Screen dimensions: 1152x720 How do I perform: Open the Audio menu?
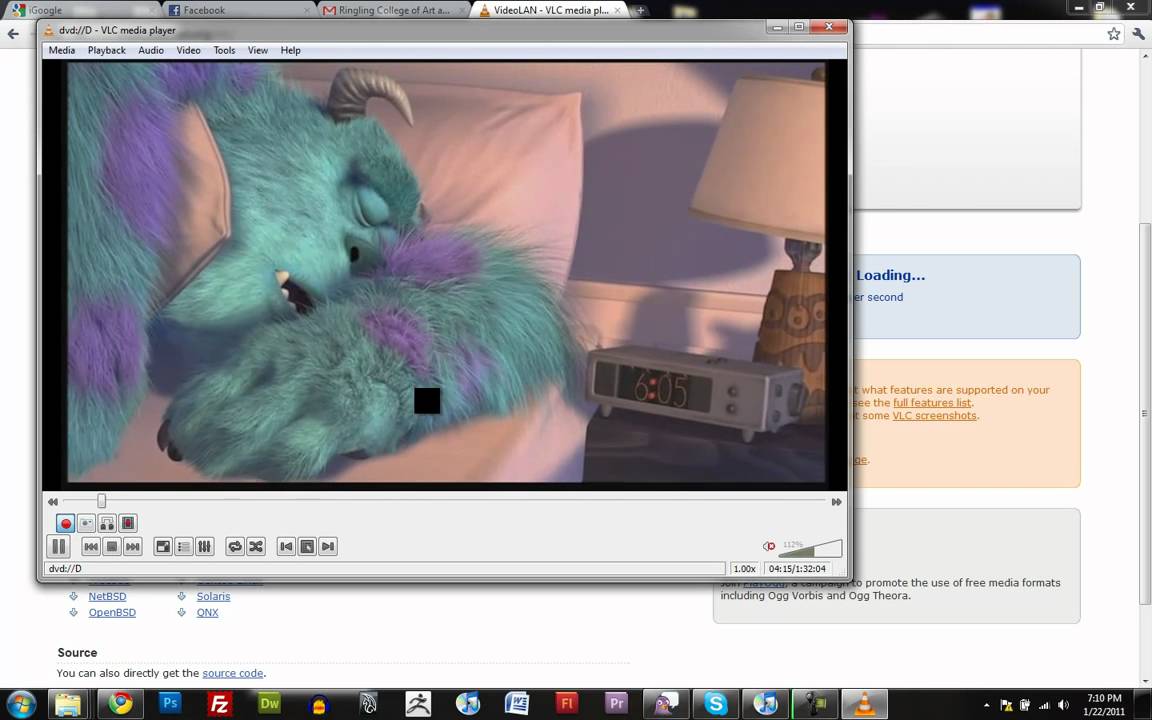[x=151, y=50]
